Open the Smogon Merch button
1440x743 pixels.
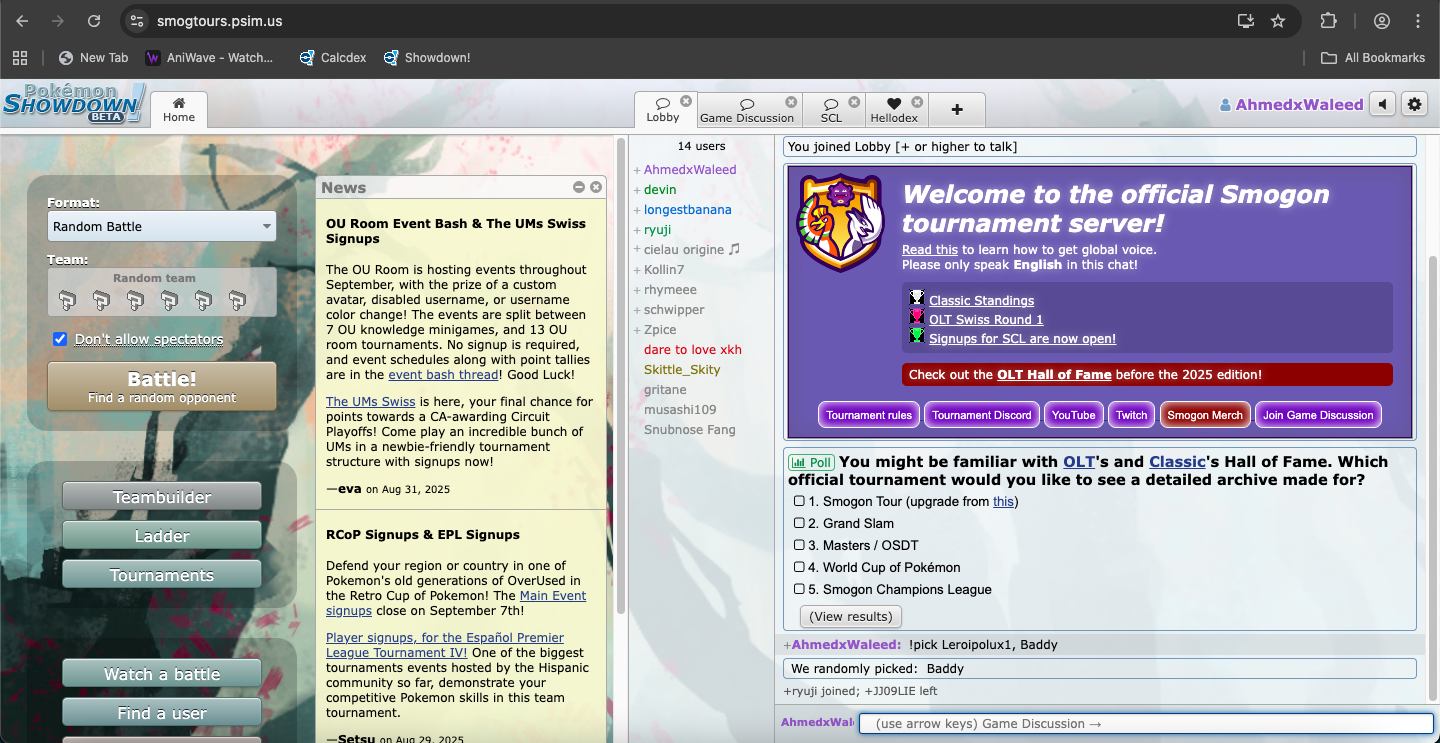pyautogui.click(x=1205, y=415)
